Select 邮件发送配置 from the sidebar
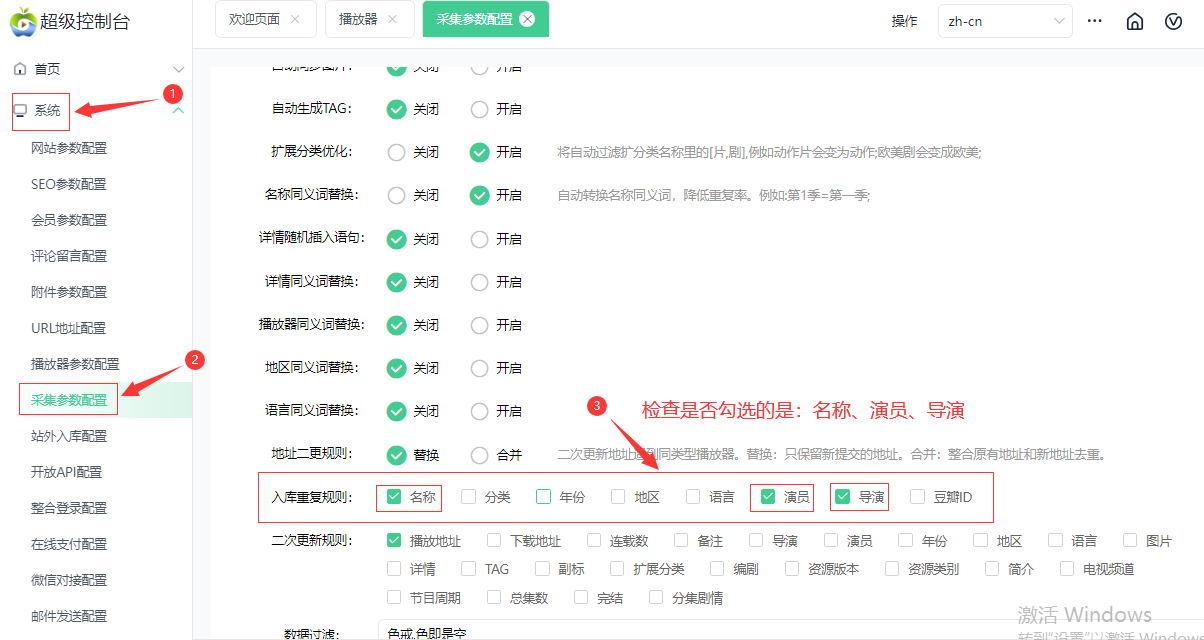 pos(67,616)
